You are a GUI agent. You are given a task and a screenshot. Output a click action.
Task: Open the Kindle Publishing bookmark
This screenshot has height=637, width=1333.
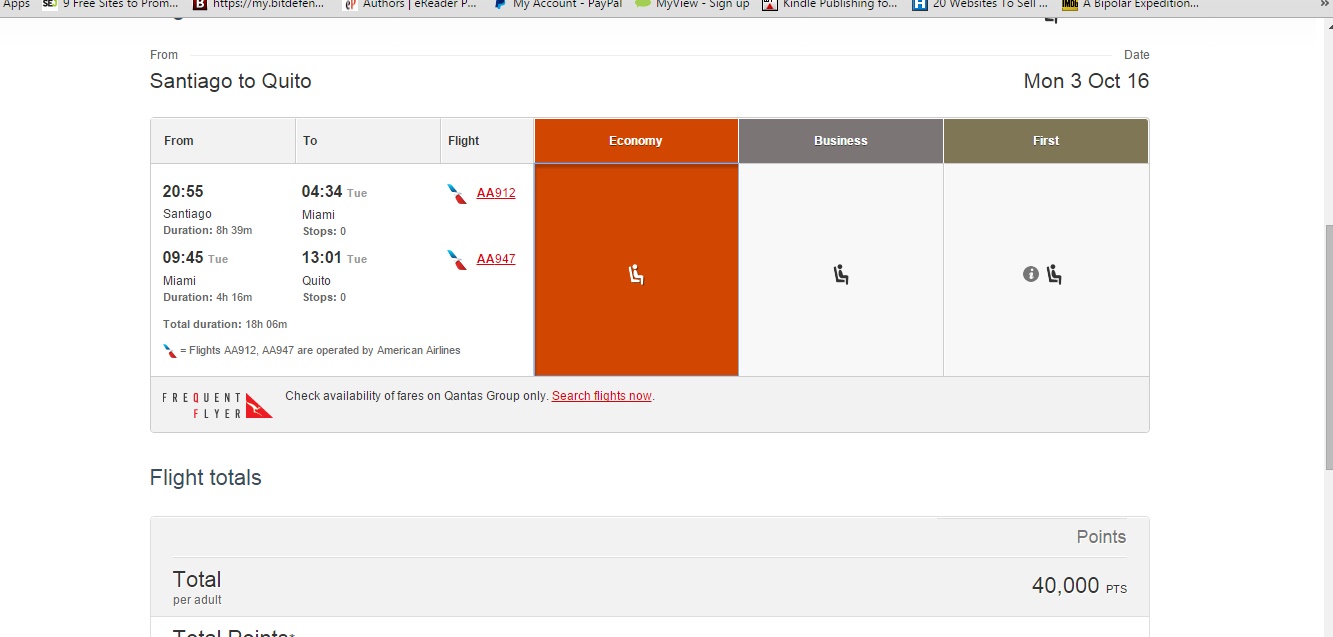[x=830, y=4]
